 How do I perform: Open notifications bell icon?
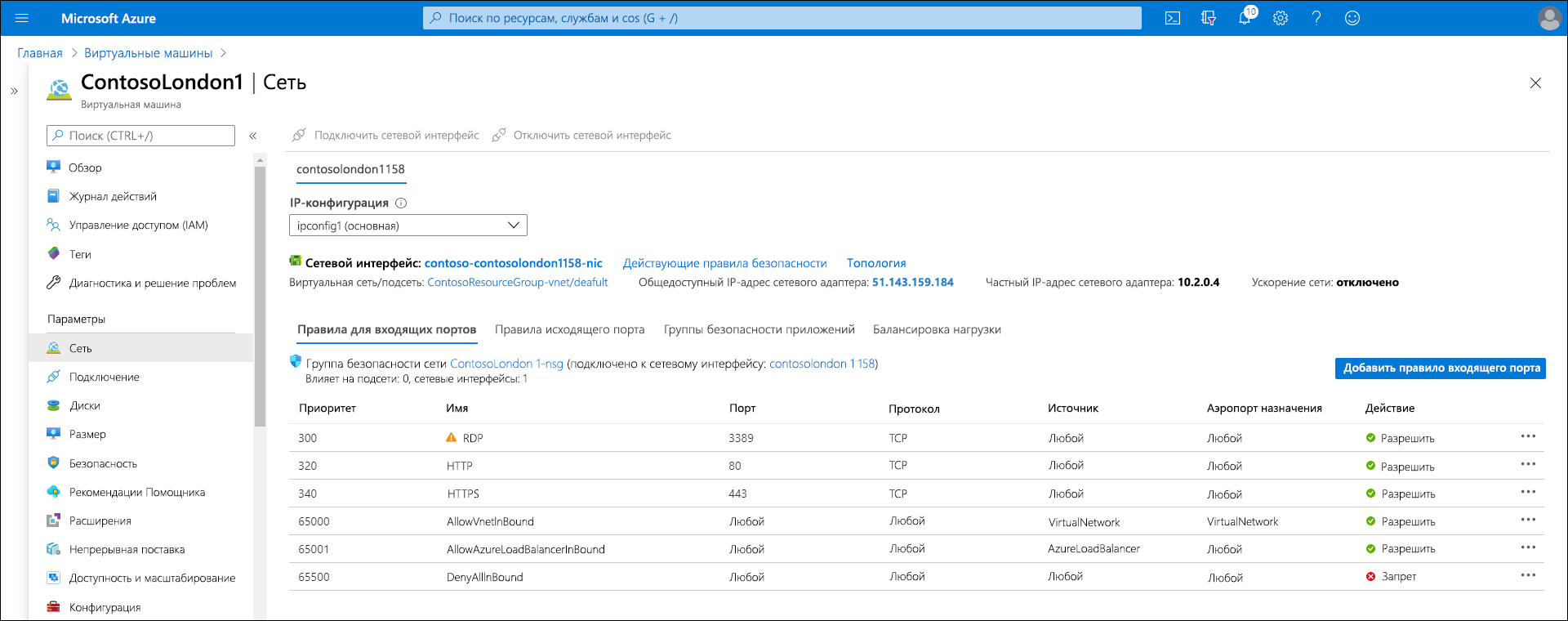(1245, 17)
